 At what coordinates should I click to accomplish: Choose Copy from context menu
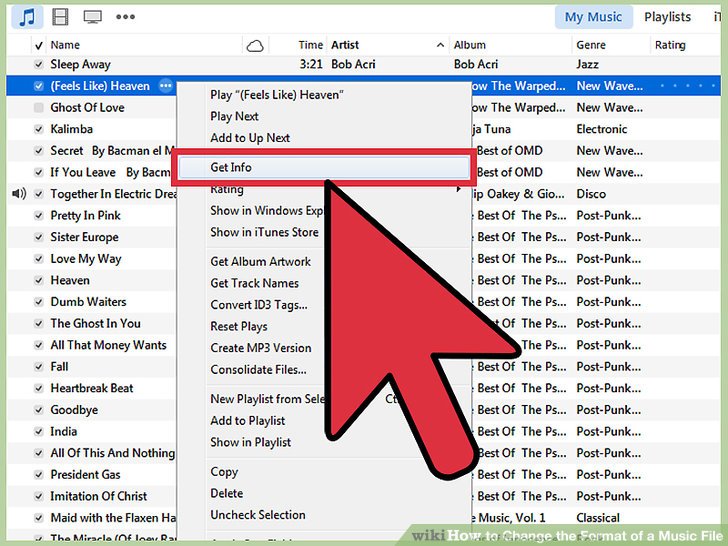click(x=224, y=472)
